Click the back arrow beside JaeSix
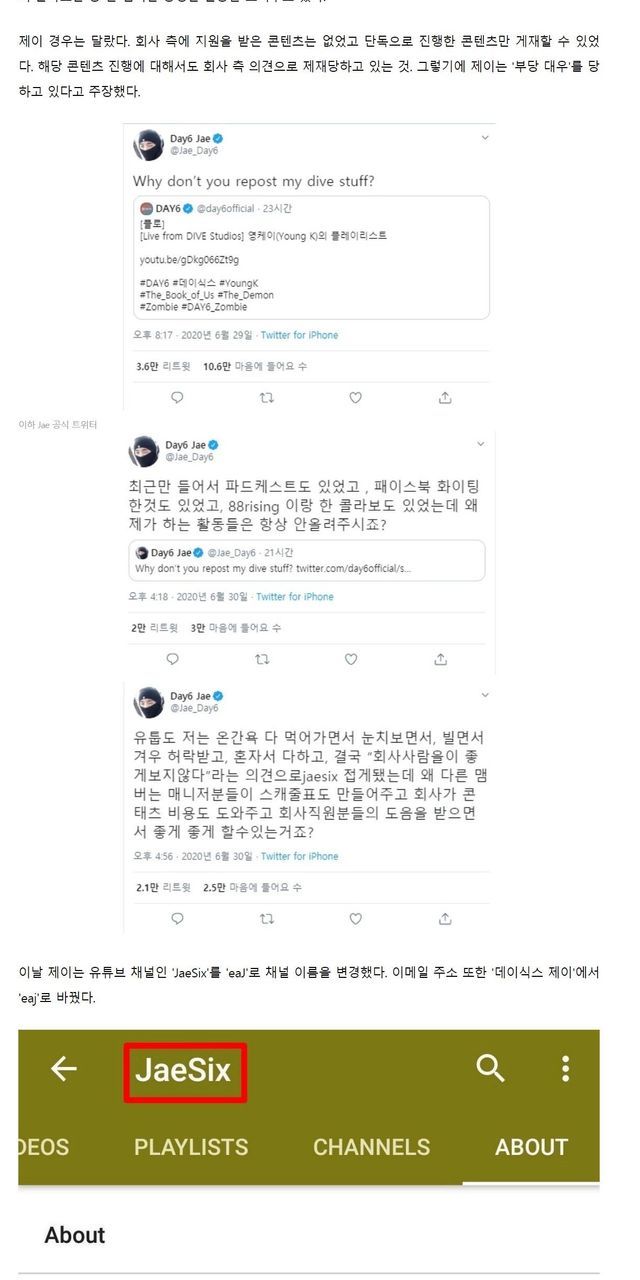The image size is (640, 1280). coord(63,1069)
